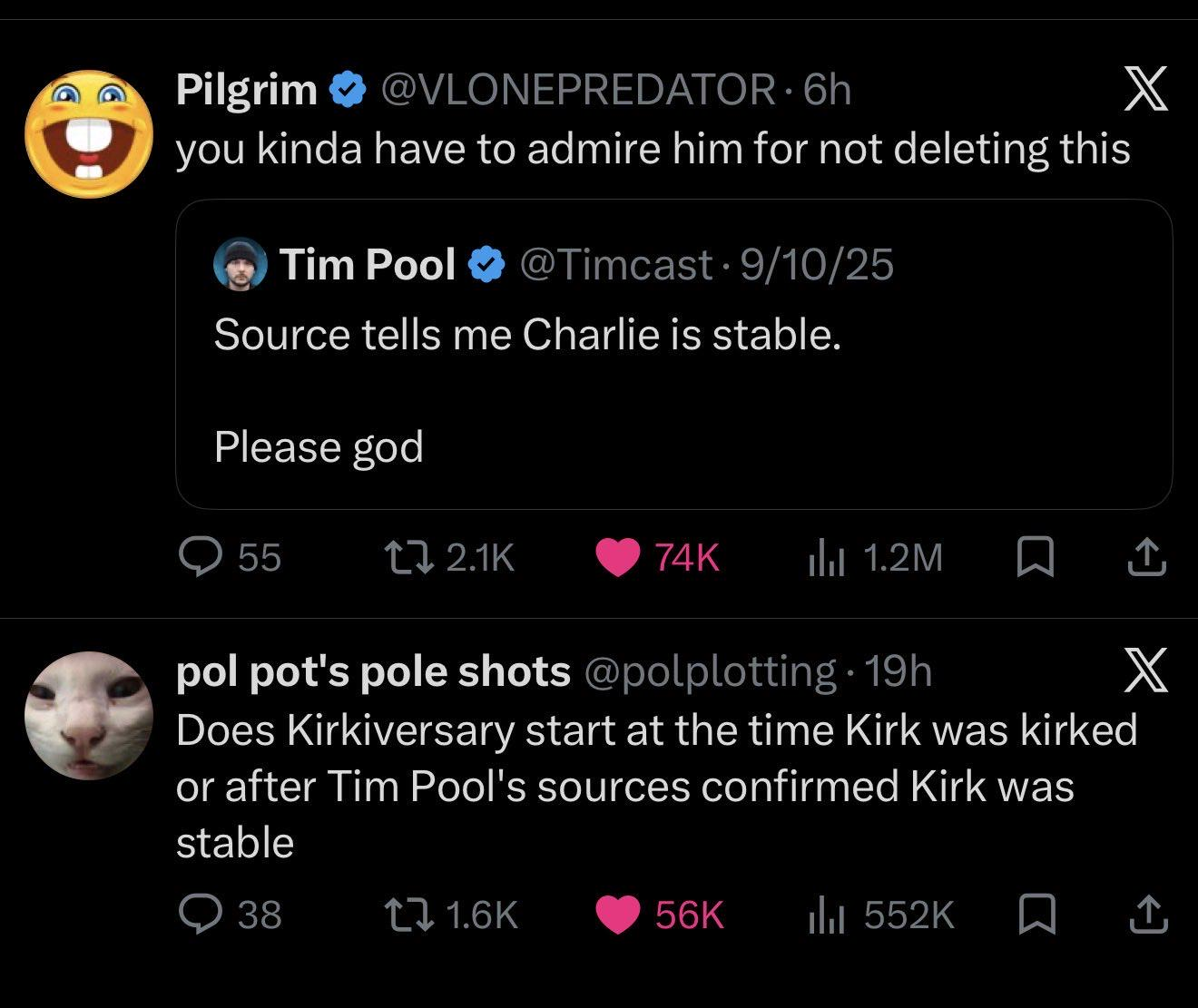
Task: Open Pilgrim's laughing emoji avatar
Action: click(88, 133)
